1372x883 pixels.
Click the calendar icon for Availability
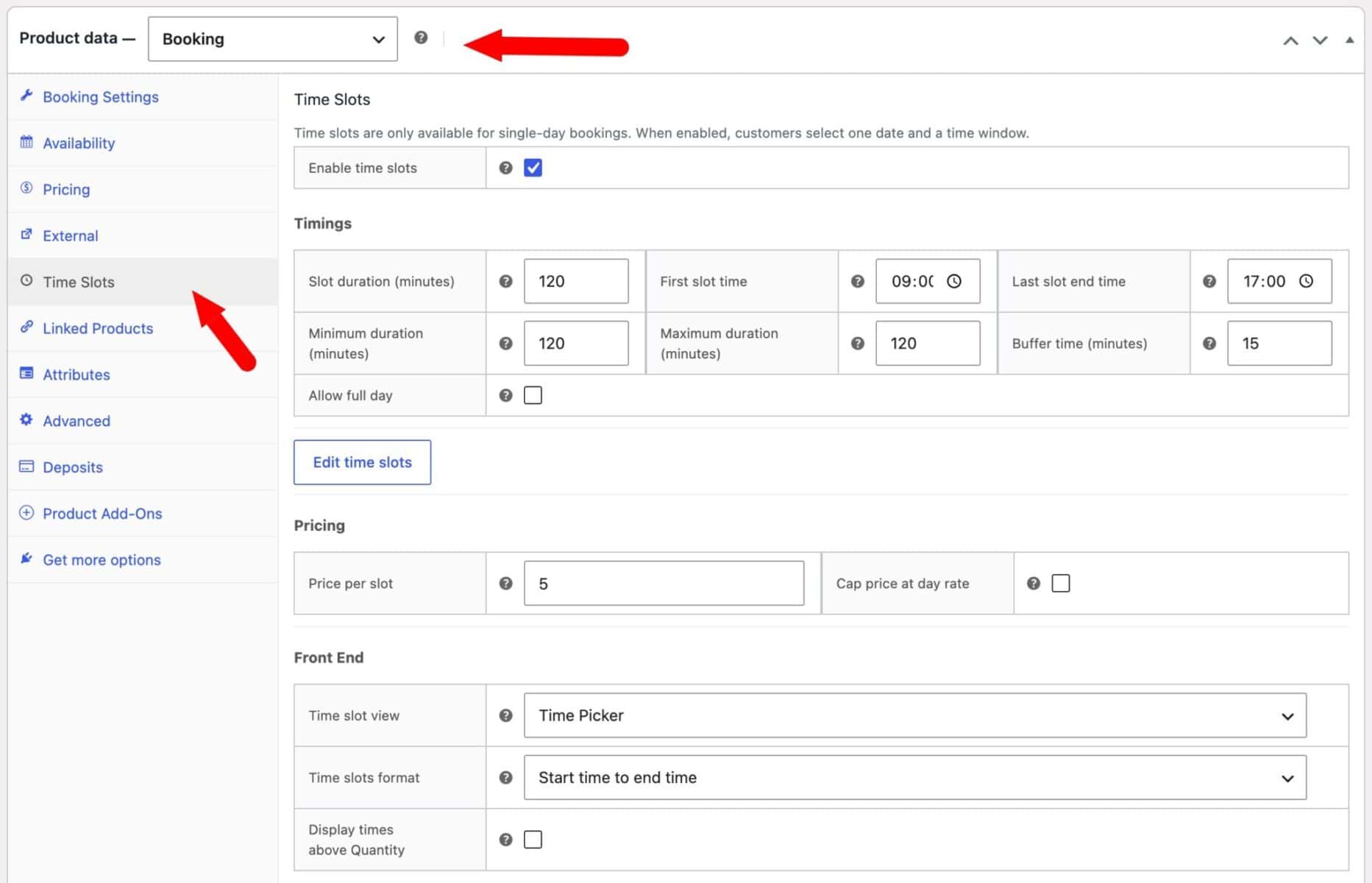click(x=26, y=142)
